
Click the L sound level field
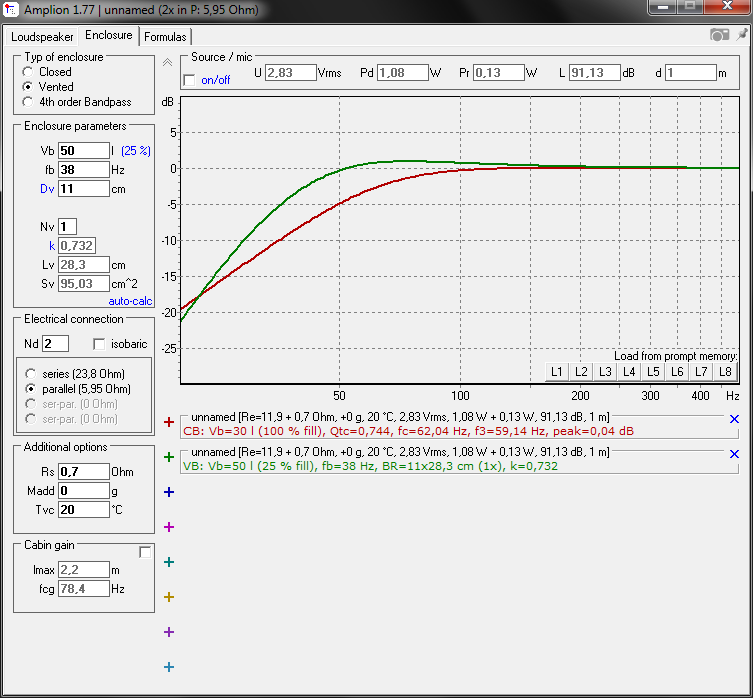[595, 73]
